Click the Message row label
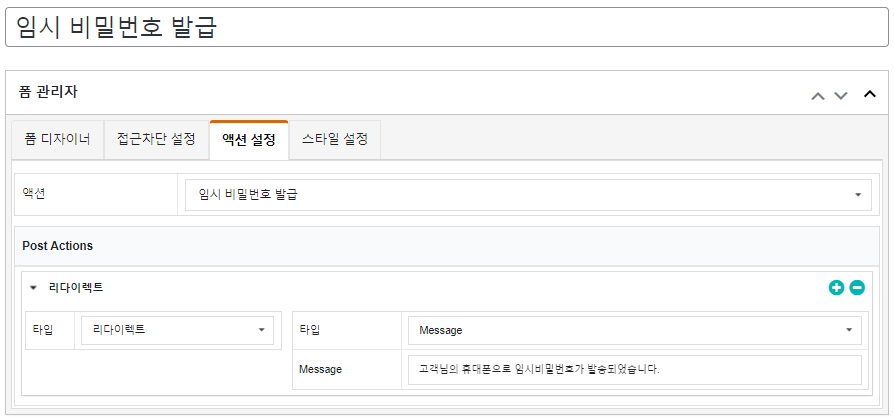Viewport: 894px width, 420px height. (x=320, y=369)
